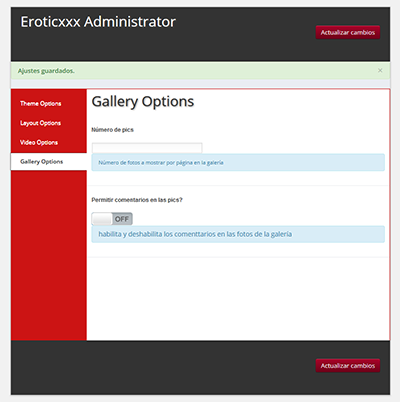400x402 pixels.
Task: Focus the Número de pics input field
Action: click(x=147, y=148)
